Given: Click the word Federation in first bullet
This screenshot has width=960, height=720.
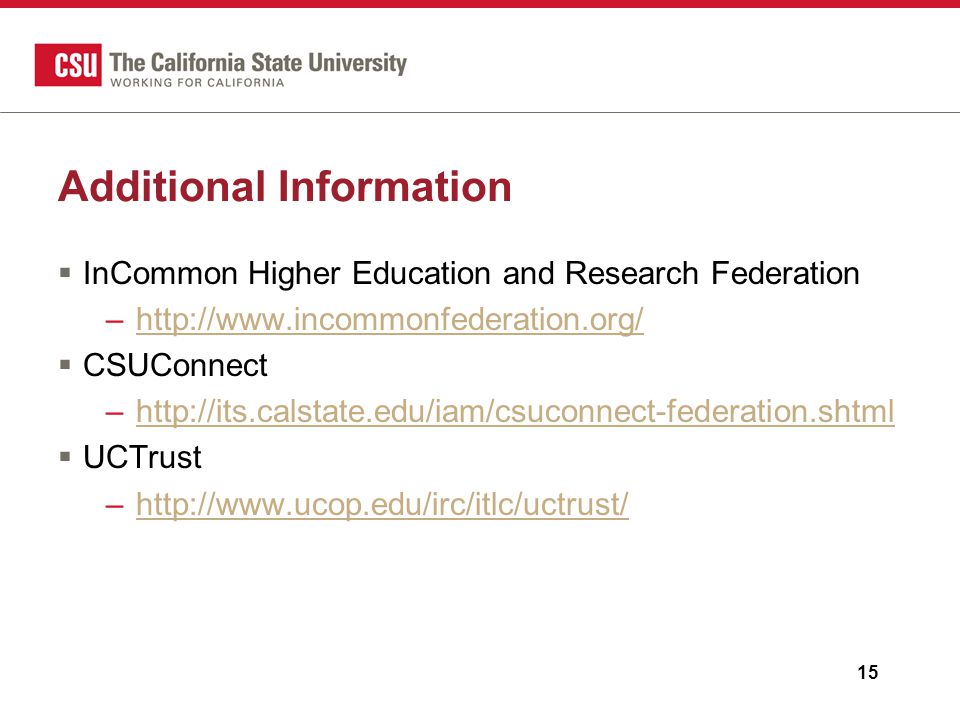Looking at the screenshot, I should (786, 273).
